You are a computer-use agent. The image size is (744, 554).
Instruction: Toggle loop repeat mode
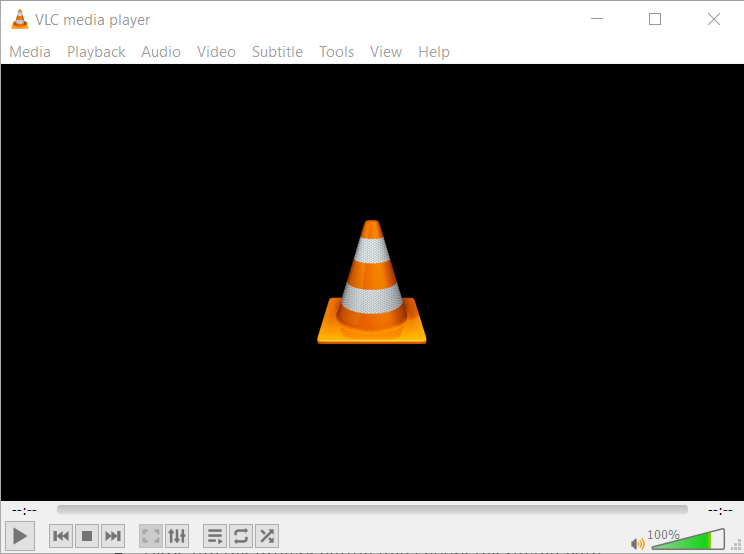point(241,536)
